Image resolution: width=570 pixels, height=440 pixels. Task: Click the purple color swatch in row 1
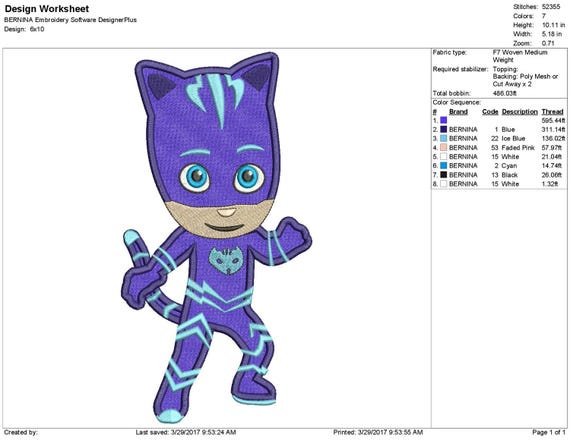[443, 120]
